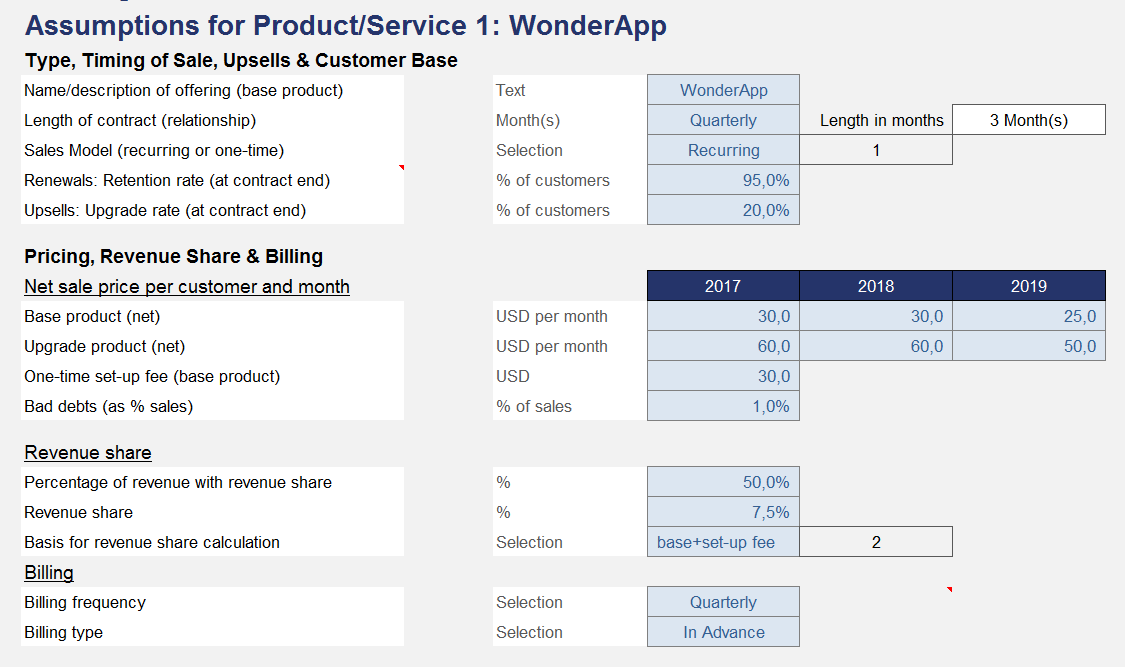1125x667 pixels.
Task: Click the 'base+set-up fee' selection cell
Action: click(723, 543)
